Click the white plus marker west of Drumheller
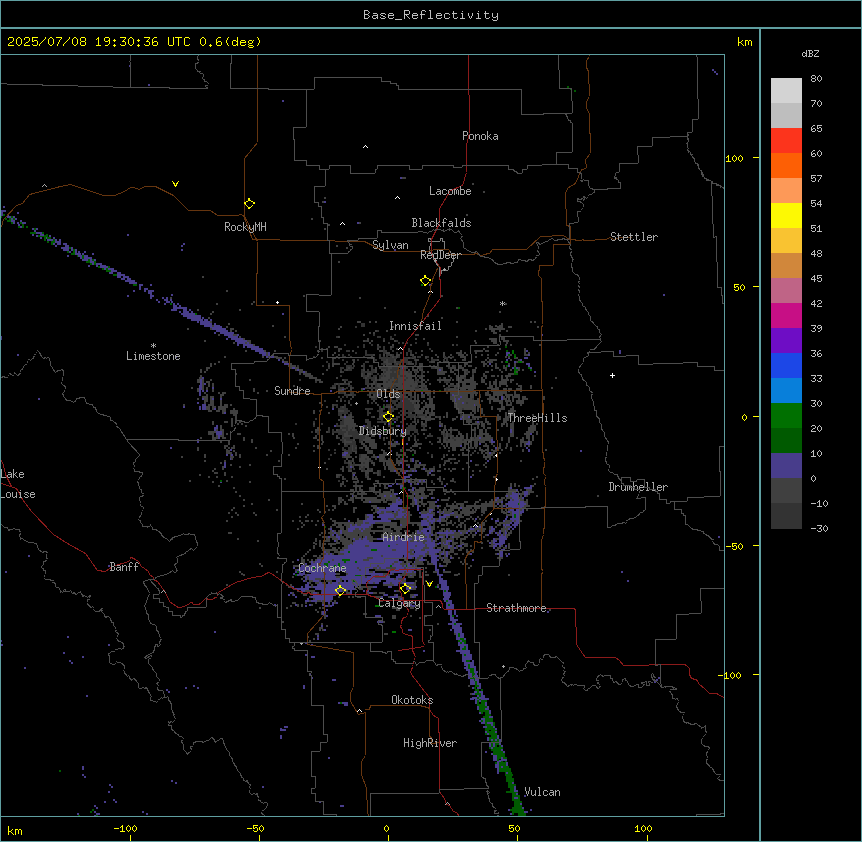Viewport: 862px width, 842px height. click(612, 375)
